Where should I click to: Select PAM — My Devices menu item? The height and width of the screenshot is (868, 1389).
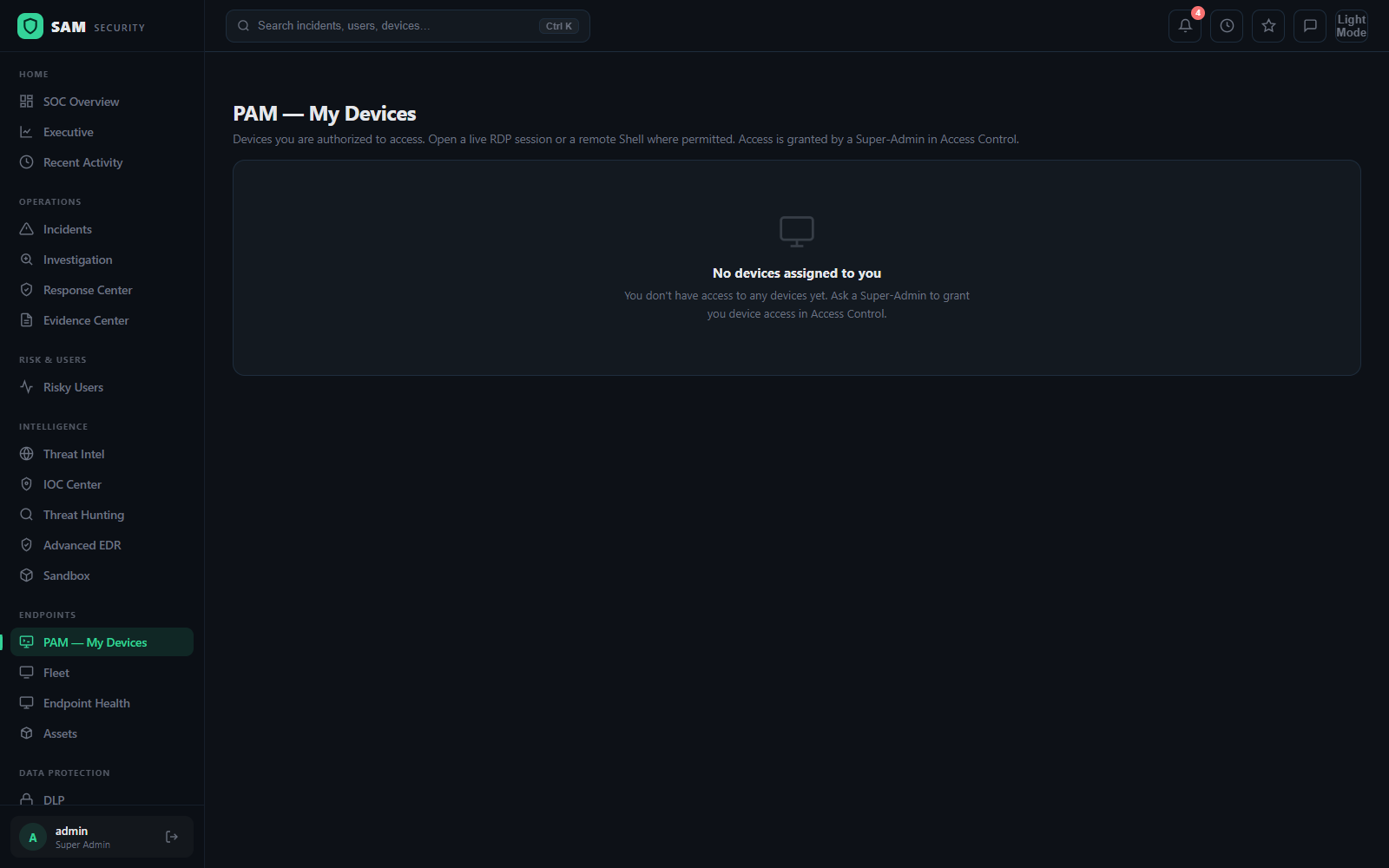[102, 642]
